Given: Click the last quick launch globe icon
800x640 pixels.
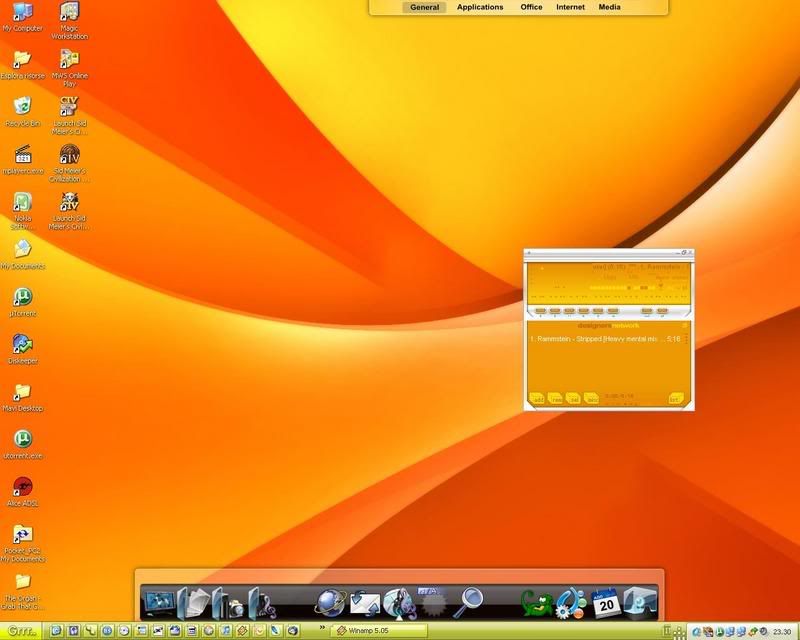Looking at the screenshot, I should (293, 631).
